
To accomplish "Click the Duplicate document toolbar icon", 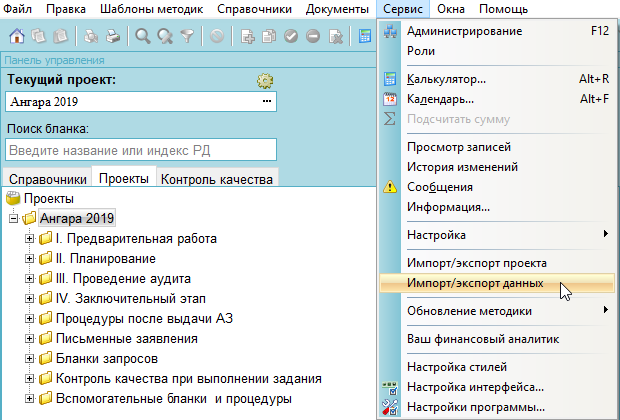I will point(269,37).
